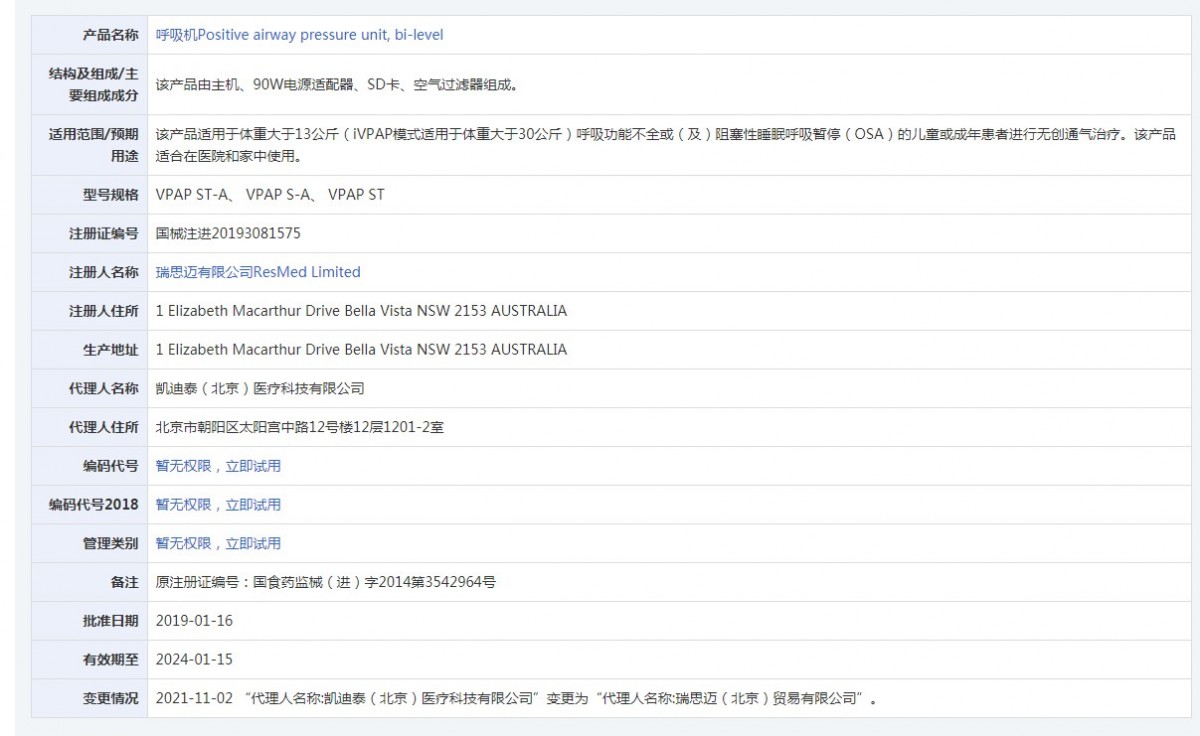This screenshot has width=1200, height=736.
Task: Click the 备注 row label
Action: pyautogui.click(x=124, y=582)
